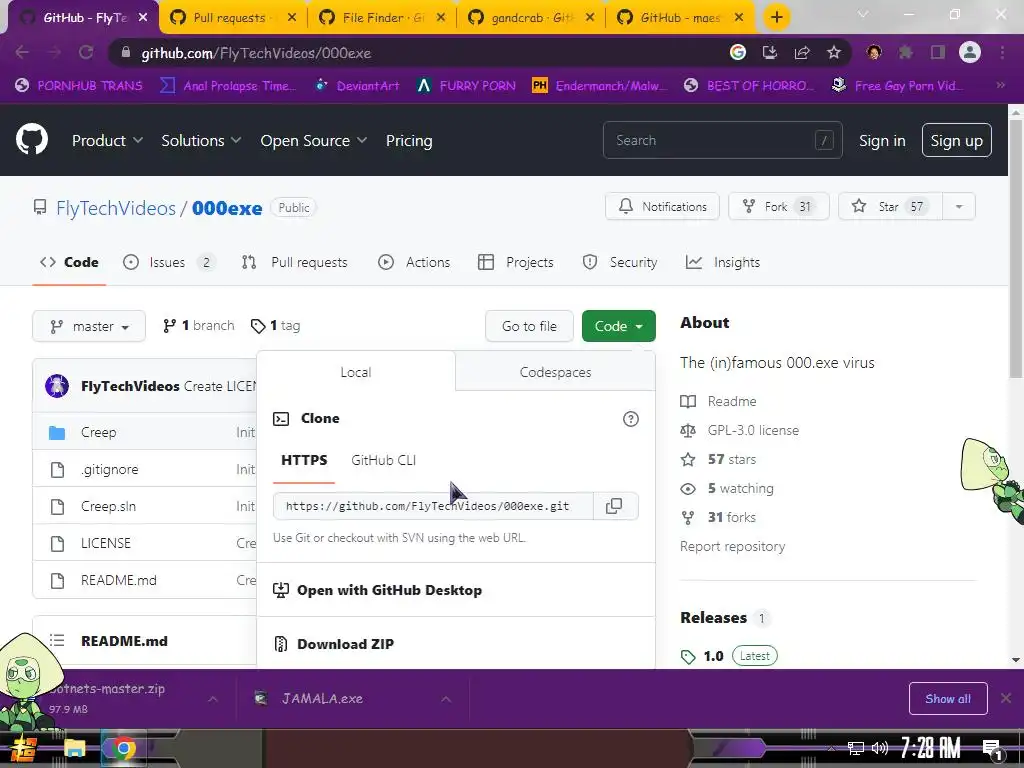The image size is (1024, 768).
Task: Select the HTTPS clone option
Action: coord(304,460)
